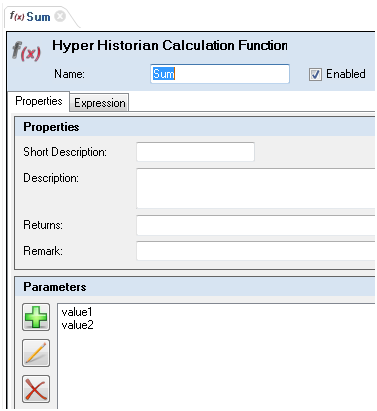Focus the Short Description input box
This screenshot has width=377, height=411.
[195, 152]
